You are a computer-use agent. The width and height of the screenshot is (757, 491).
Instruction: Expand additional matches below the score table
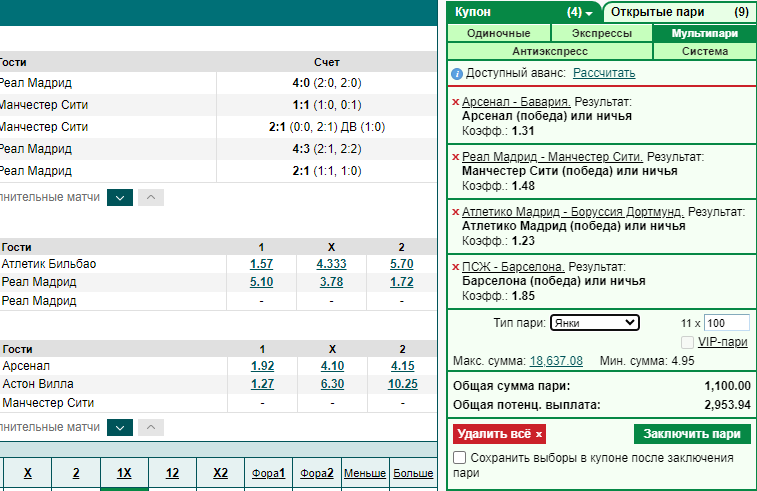pos(120,197)
